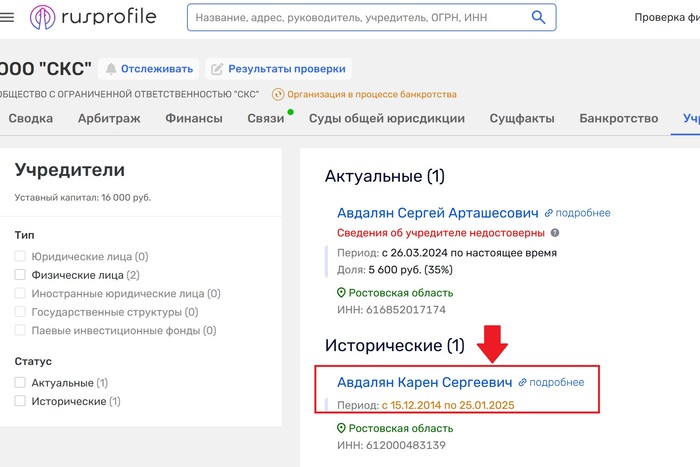Image resolution: width=700 pixels, height=467 pixels.
Task: Click the search magnifier icon
Action: (x=538, y=17)
